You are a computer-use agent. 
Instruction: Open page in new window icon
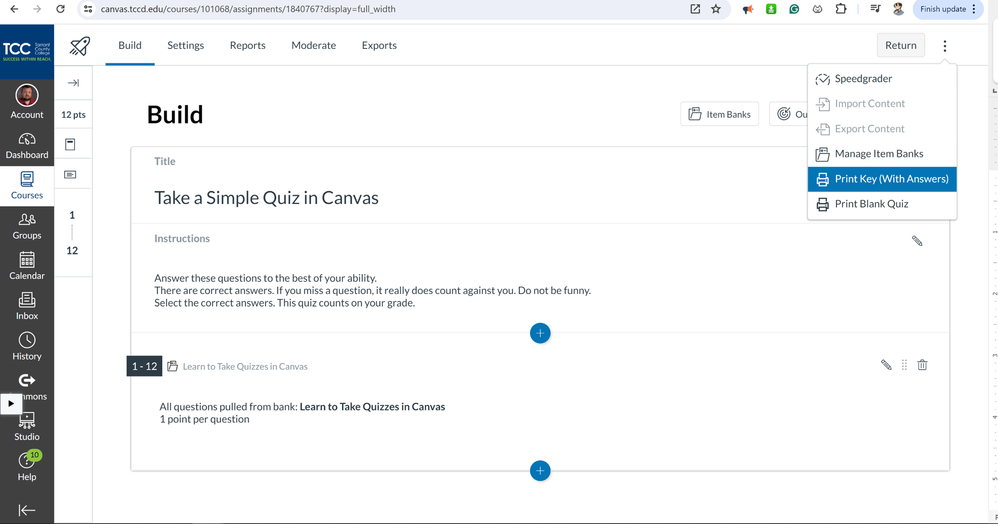click(x=695, y=9)
